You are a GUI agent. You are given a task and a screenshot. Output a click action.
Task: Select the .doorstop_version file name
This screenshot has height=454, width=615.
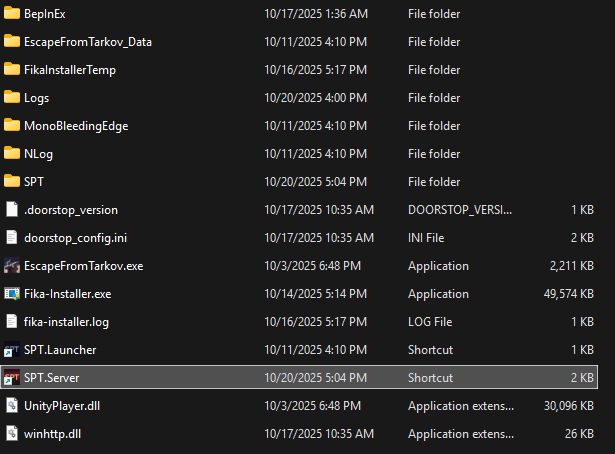click(x=71, y=210)
